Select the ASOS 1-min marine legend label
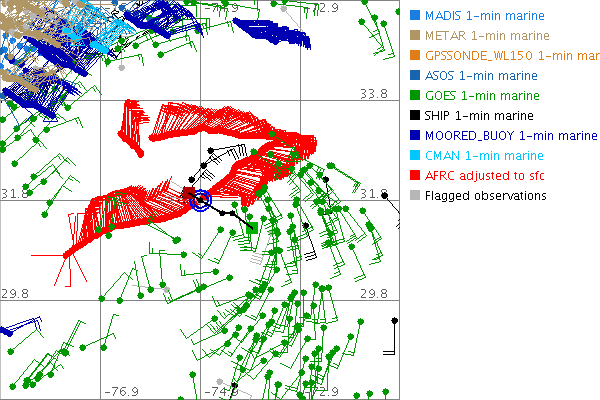This screenshot has width=600, height=400. coord(481,76)
